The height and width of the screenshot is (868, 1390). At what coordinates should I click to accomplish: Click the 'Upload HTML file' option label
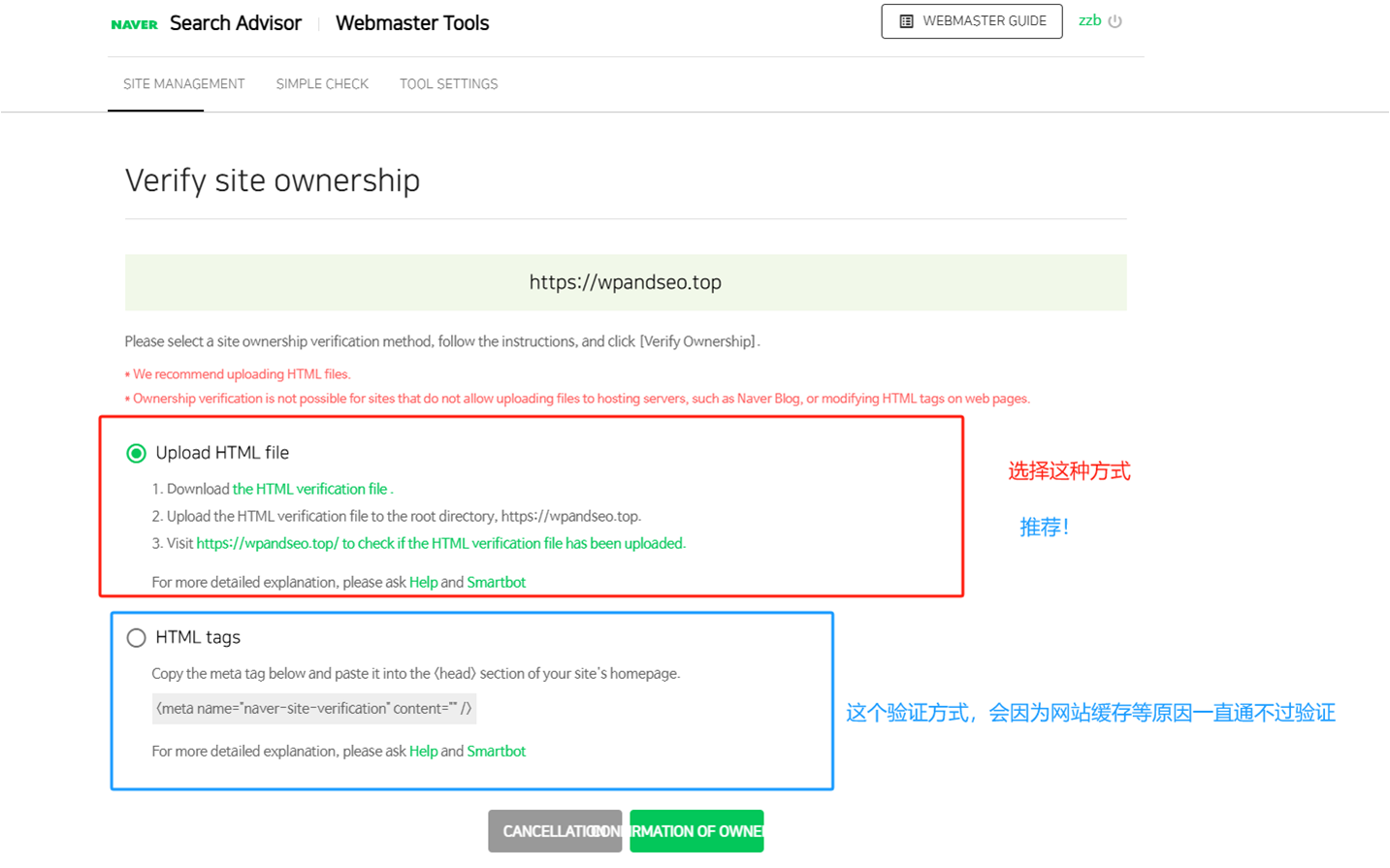[222, 453]
